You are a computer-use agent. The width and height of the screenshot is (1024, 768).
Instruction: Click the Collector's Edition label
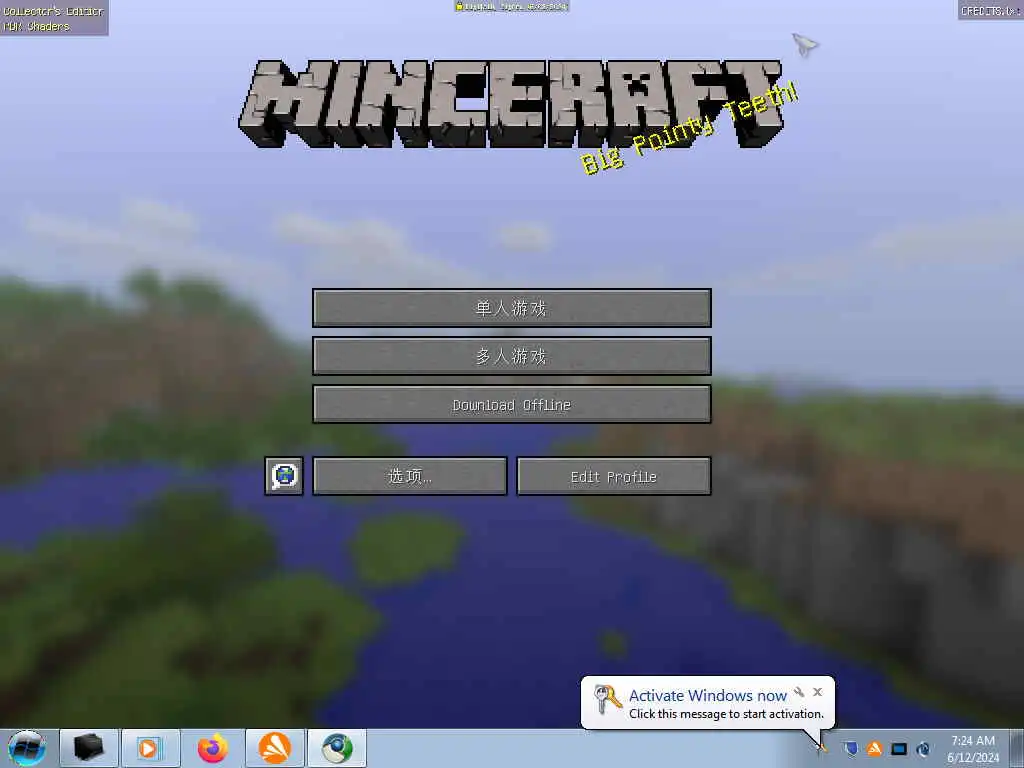click(x=54, y=11)
